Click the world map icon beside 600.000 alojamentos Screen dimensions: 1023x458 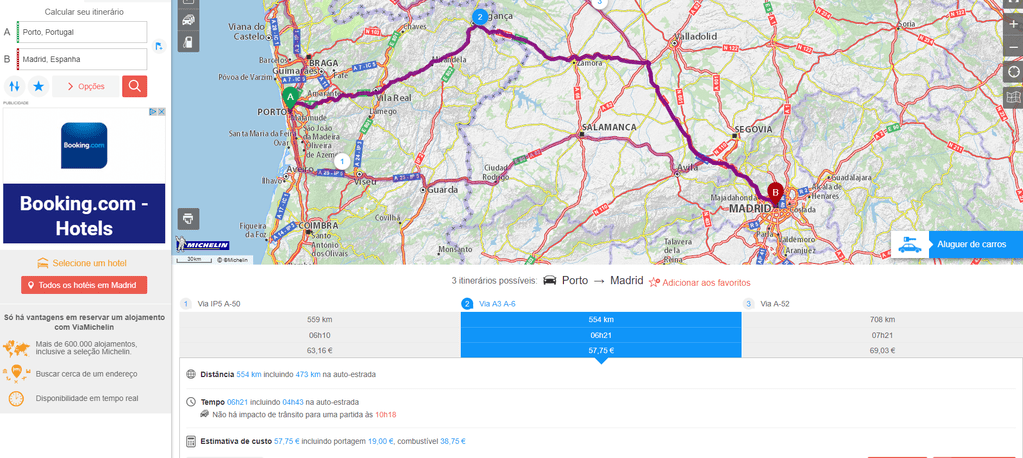click(x=16, y=346)
